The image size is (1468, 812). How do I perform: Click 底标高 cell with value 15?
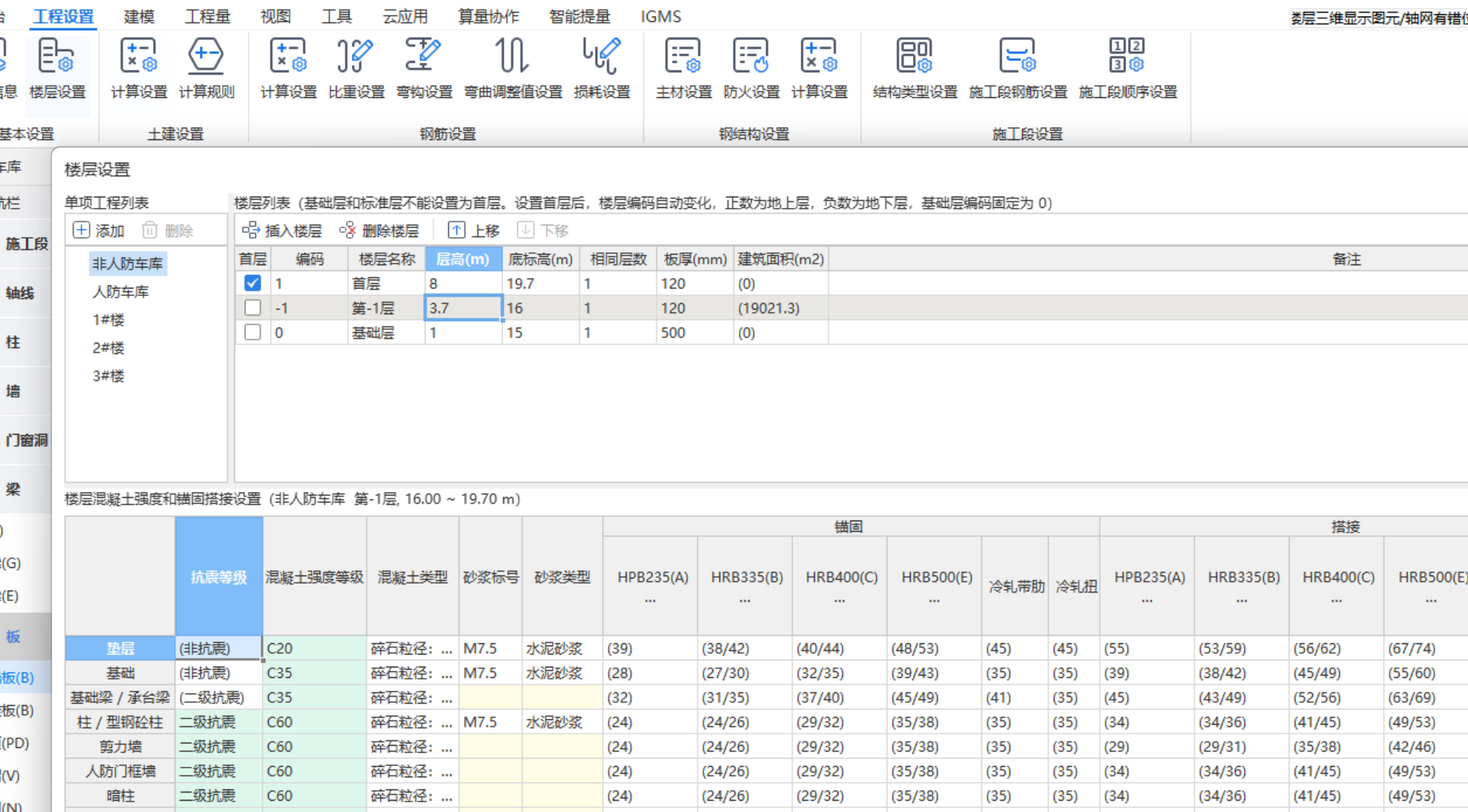[540, 332]
